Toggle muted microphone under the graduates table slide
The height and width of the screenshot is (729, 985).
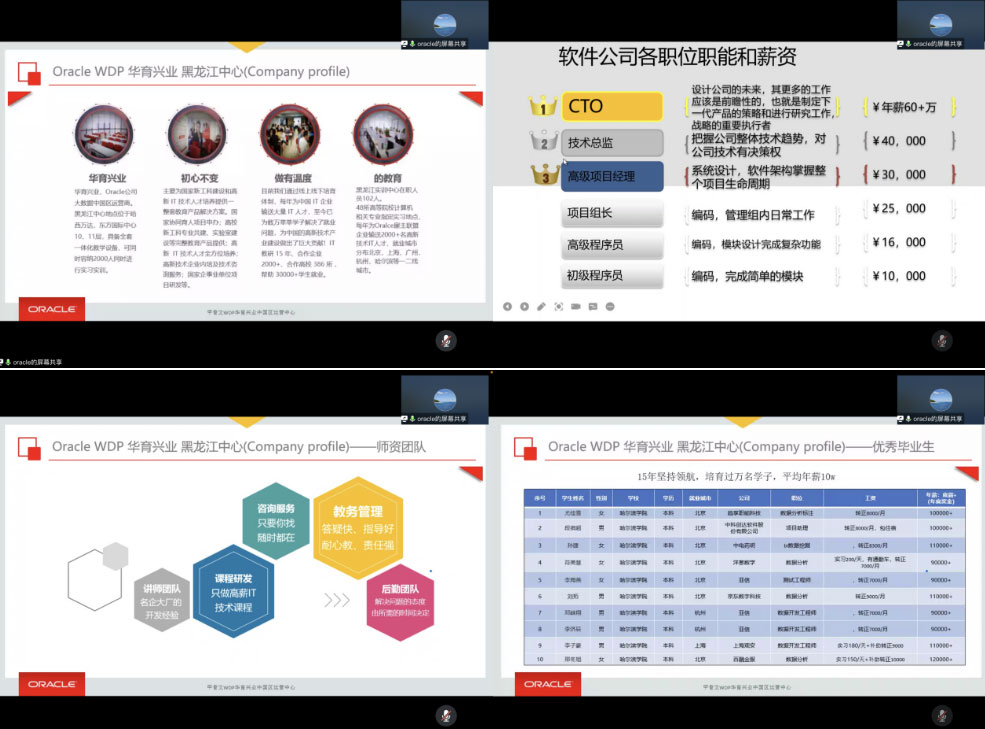(x=940, y=714)
